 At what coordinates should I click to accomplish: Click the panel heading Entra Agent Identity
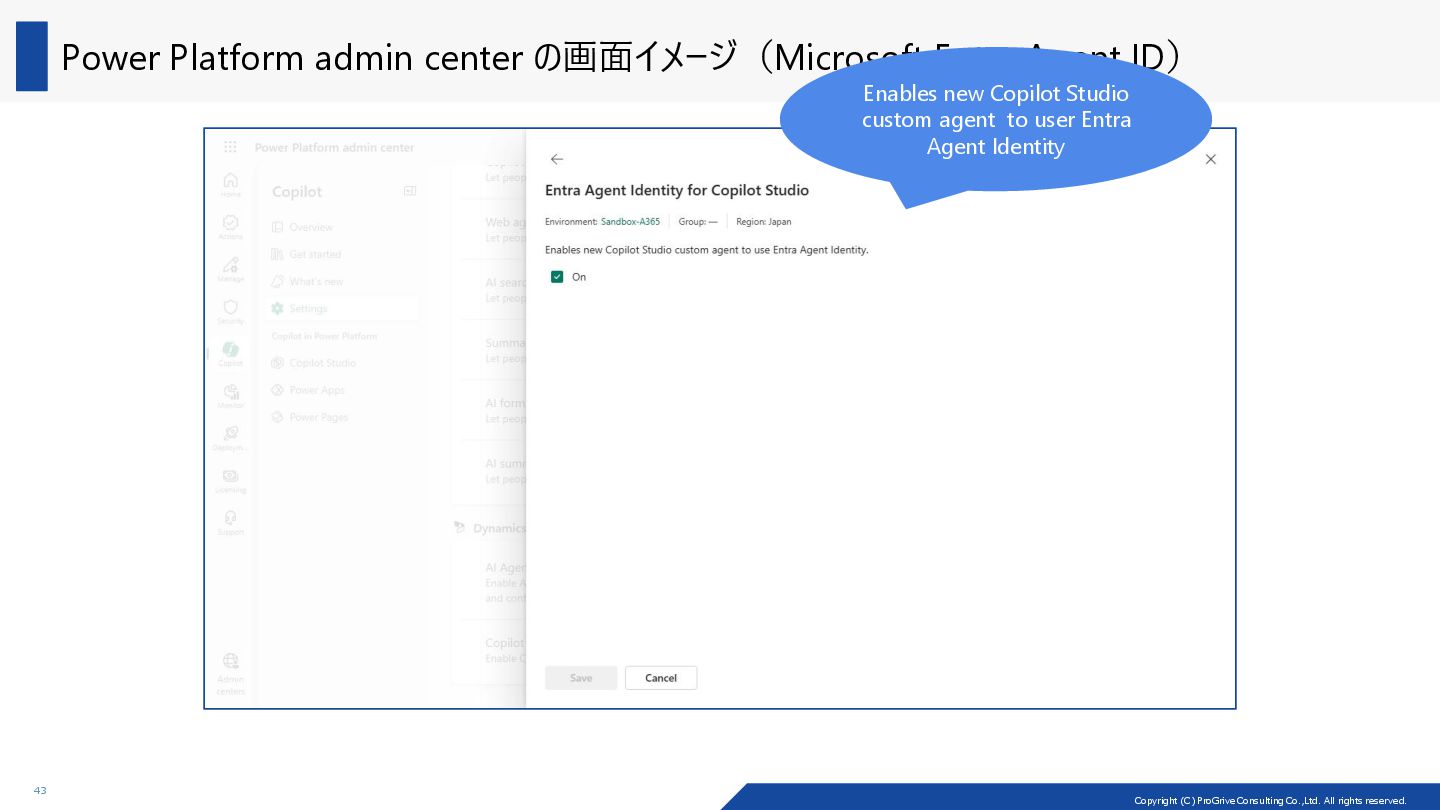(677, 190)
